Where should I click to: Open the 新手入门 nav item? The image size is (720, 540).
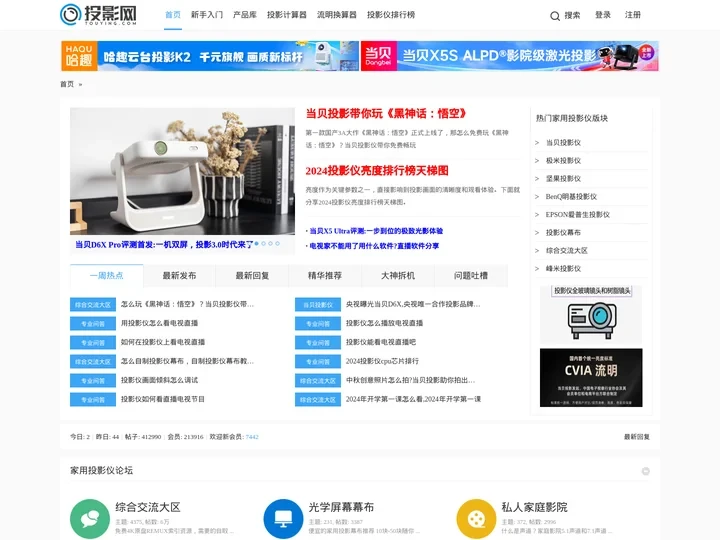click(207, 15)
